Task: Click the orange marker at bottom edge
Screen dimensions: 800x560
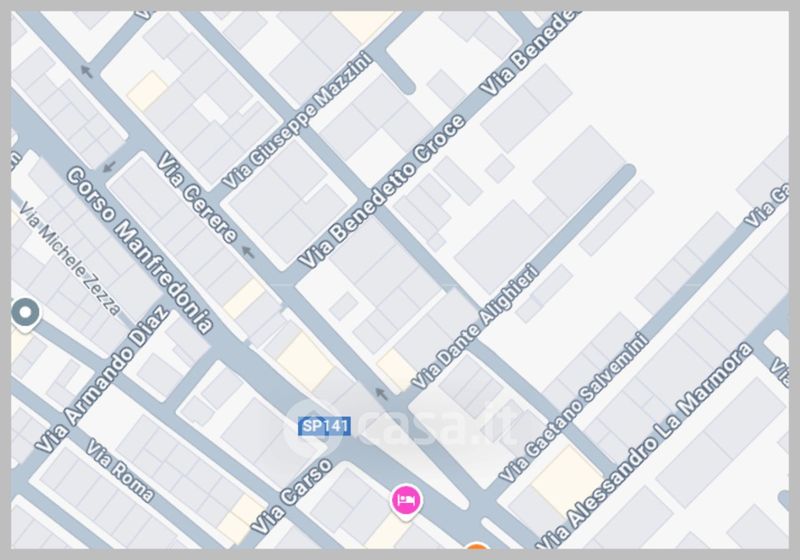Action: coord(477,546)
